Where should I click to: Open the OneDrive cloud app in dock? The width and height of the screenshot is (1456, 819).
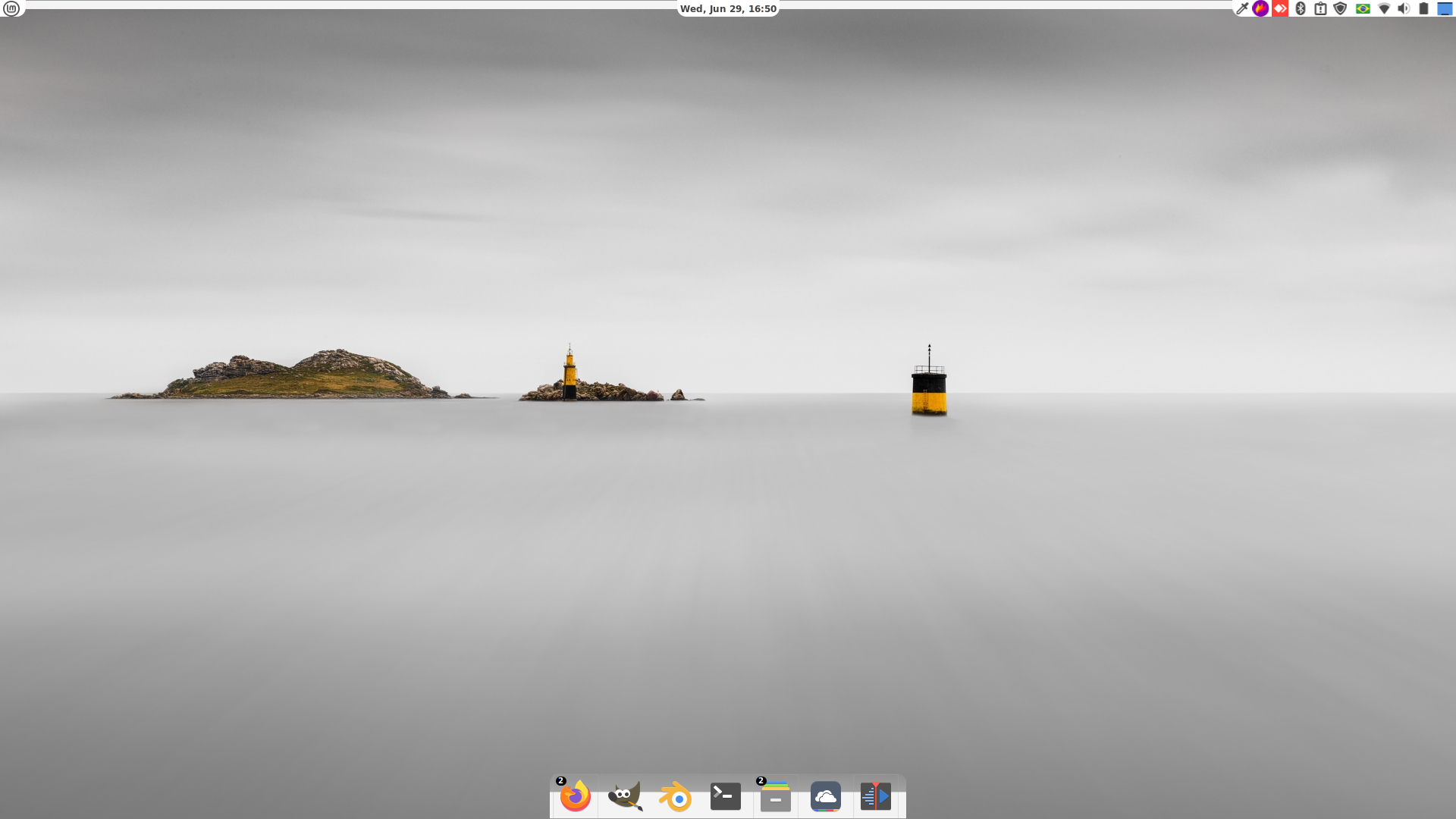click(825, 796)
